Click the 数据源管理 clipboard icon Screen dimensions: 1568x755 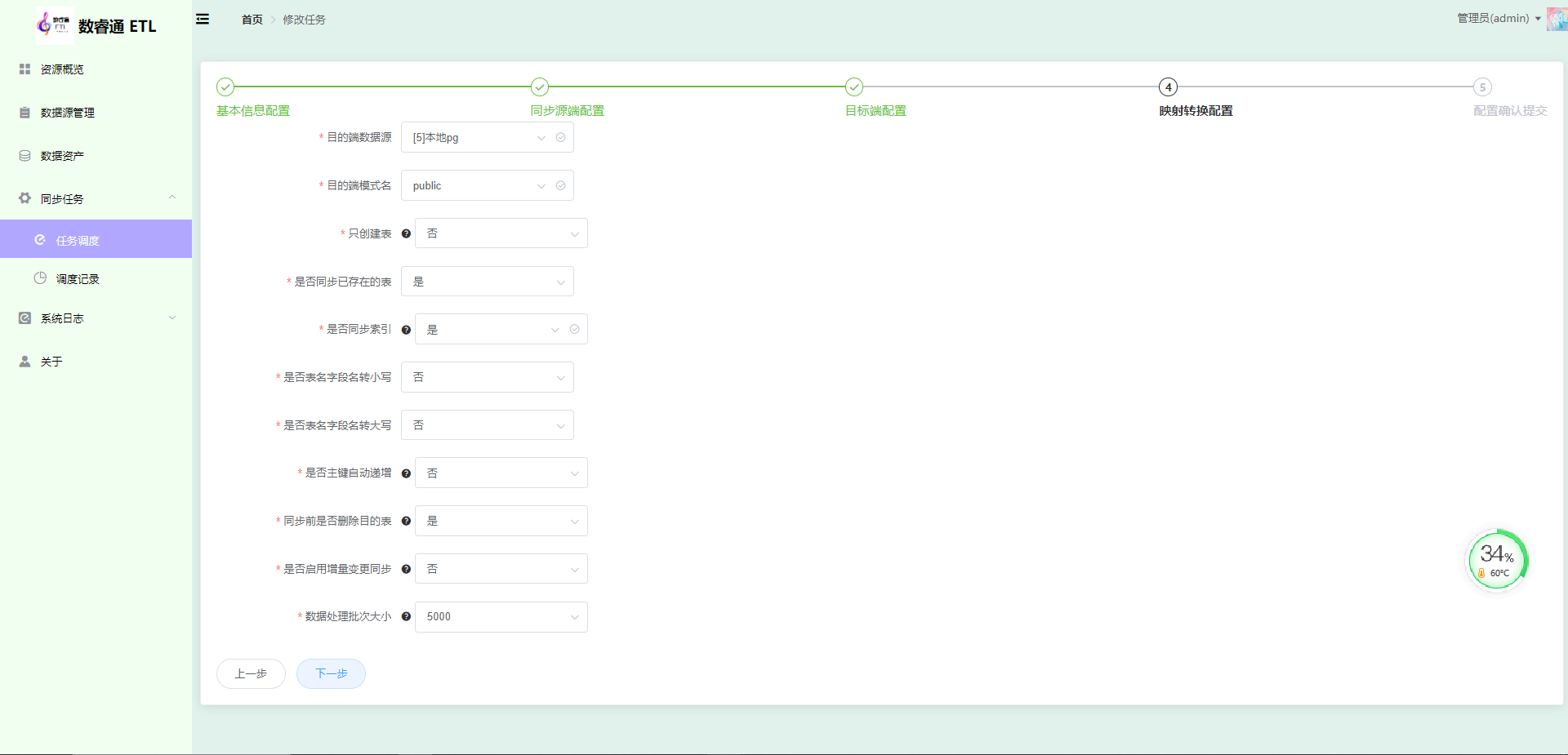(x=24, y=113)
